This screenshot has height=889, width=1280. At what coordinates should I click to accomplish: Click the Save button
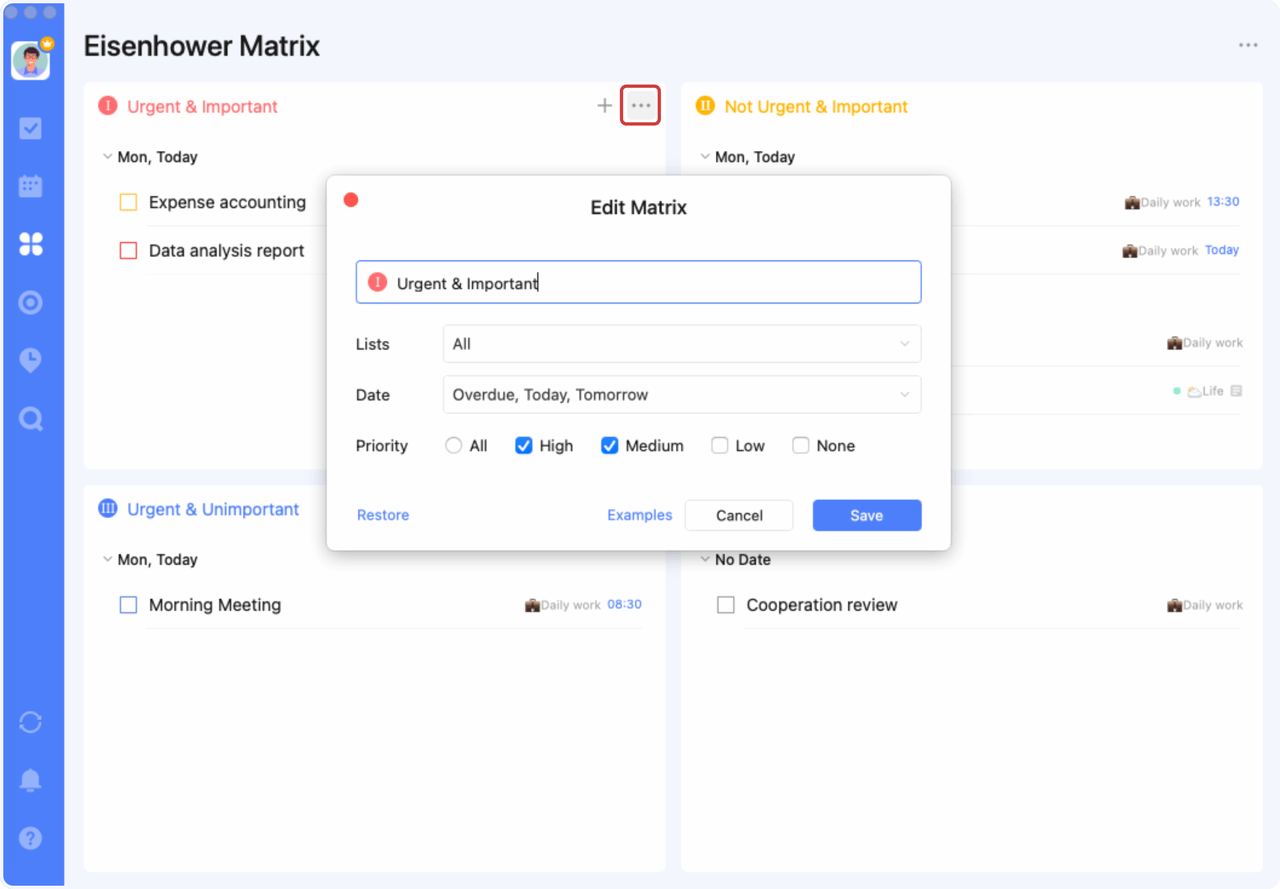(x=866, y=515)
